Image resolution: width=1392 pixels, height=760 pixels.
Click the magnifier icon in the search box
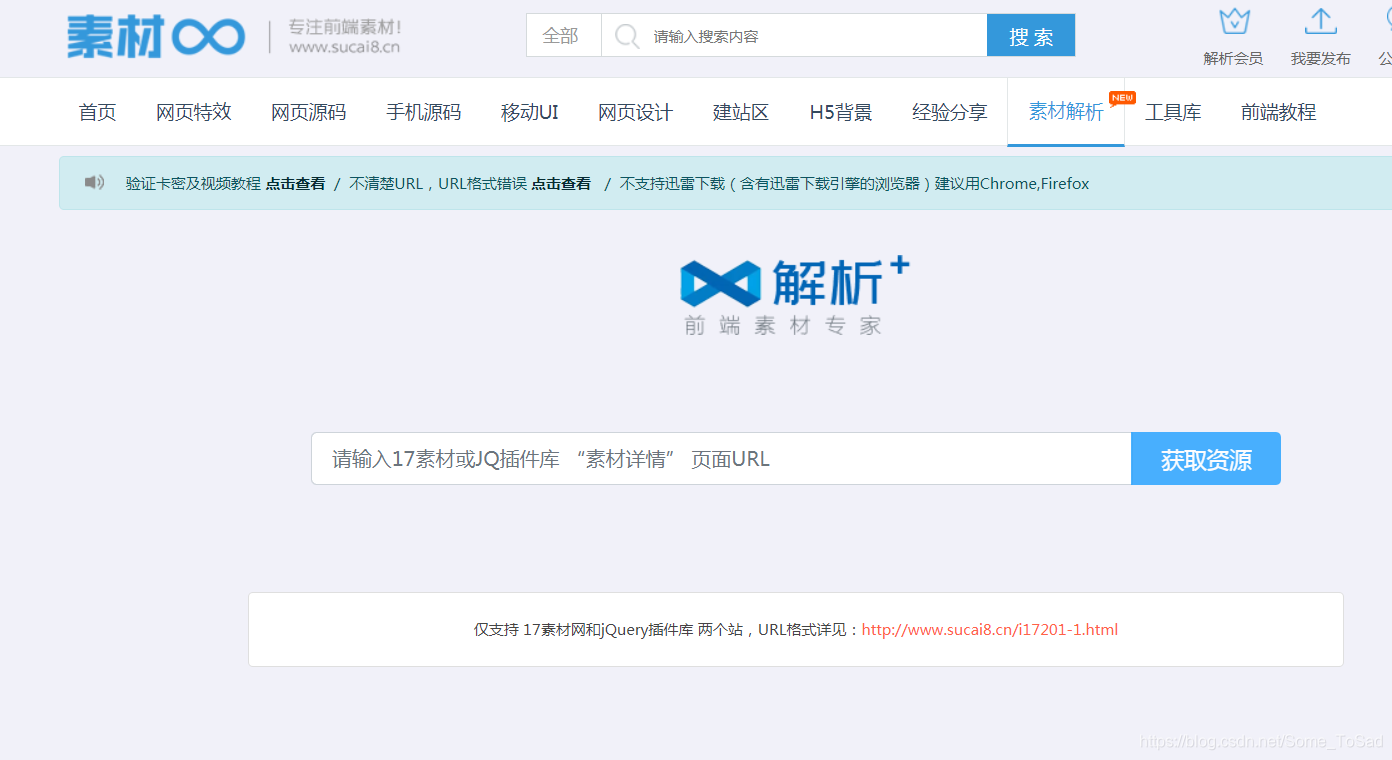625,35
